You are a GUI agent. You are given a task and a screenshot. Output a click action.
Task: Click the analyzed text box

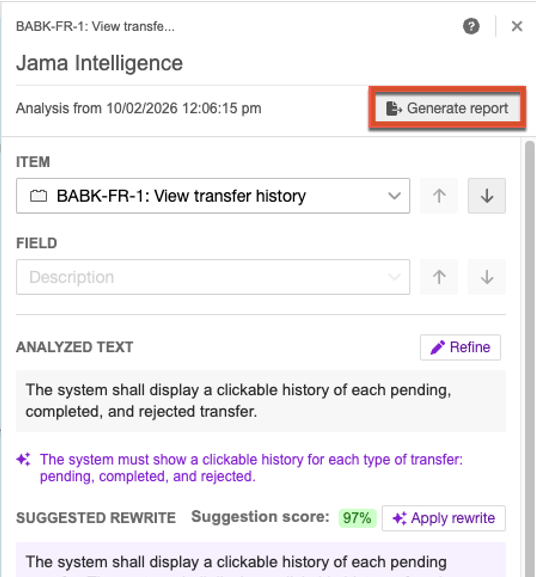261,401
